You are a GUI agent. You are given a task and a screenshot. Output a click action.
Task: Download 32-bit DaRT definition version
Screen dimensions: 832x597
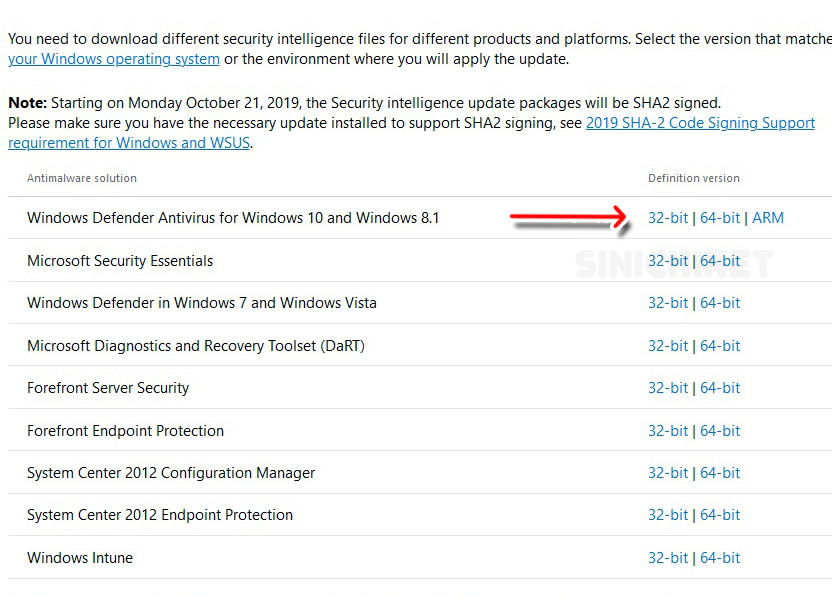[x=668, y=345]
